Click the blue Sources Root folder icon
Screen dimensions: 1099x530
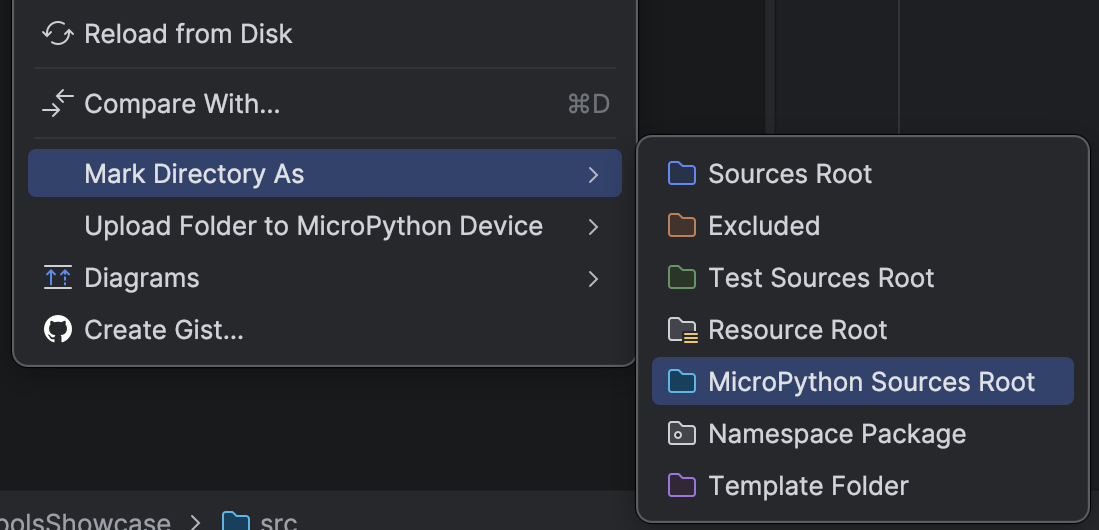tap(681, 174)
